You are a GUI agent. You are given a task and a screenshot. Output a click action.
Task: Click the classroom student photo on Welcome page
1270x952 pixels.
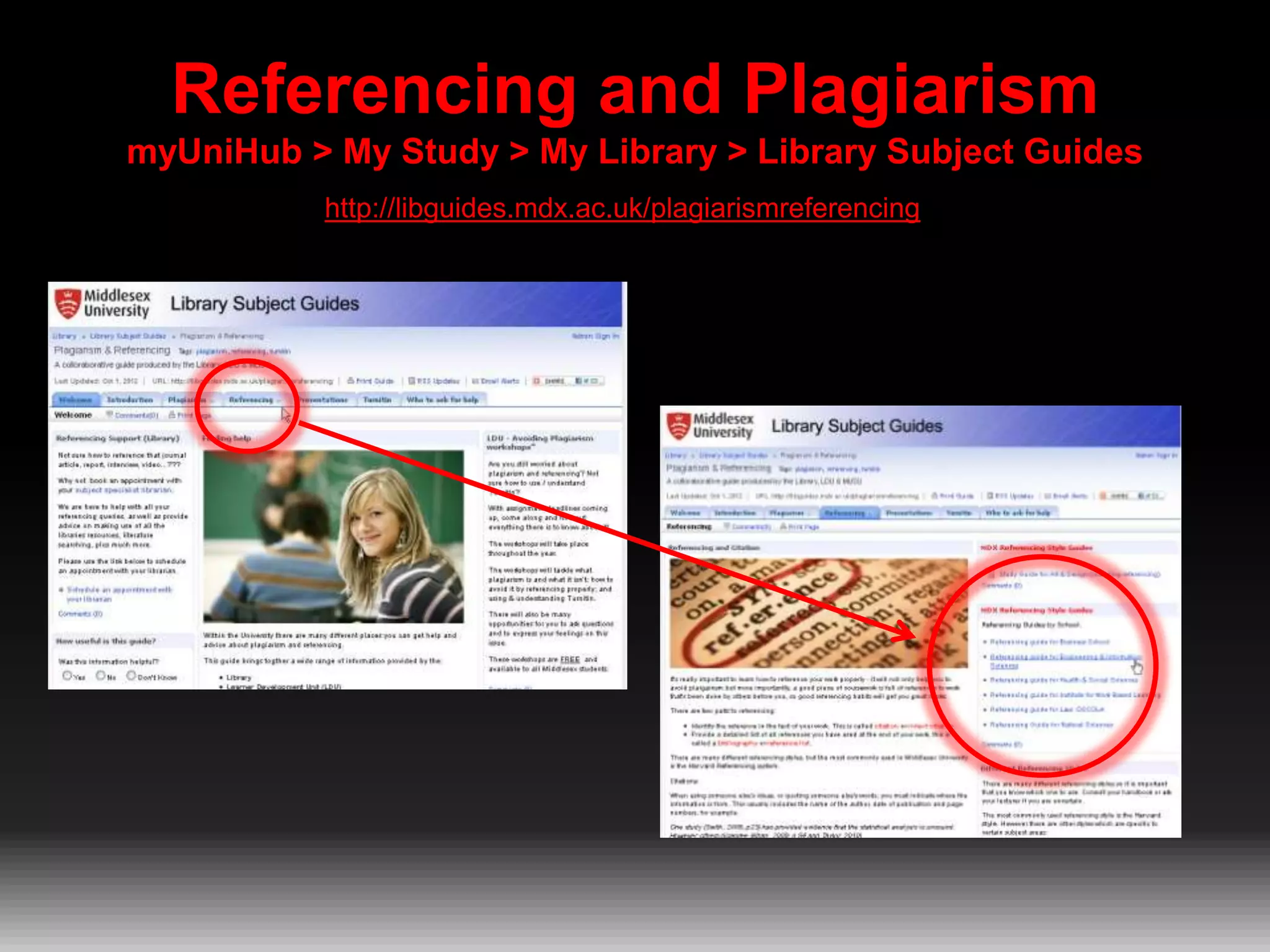pyautogui.click(x=334, y=536)
